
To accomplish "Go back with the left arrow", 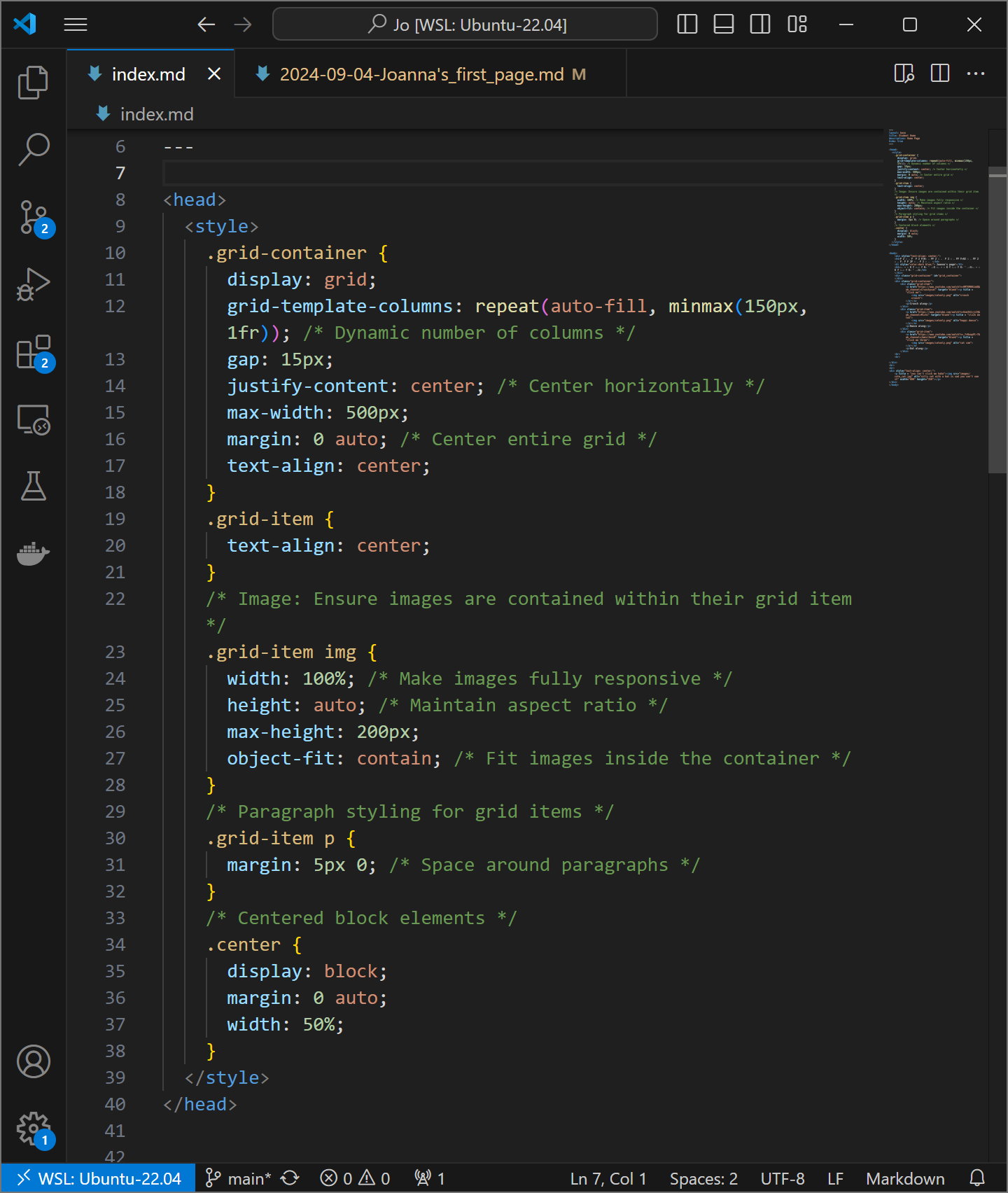I will pyautogui.click(x=206, y=25).
